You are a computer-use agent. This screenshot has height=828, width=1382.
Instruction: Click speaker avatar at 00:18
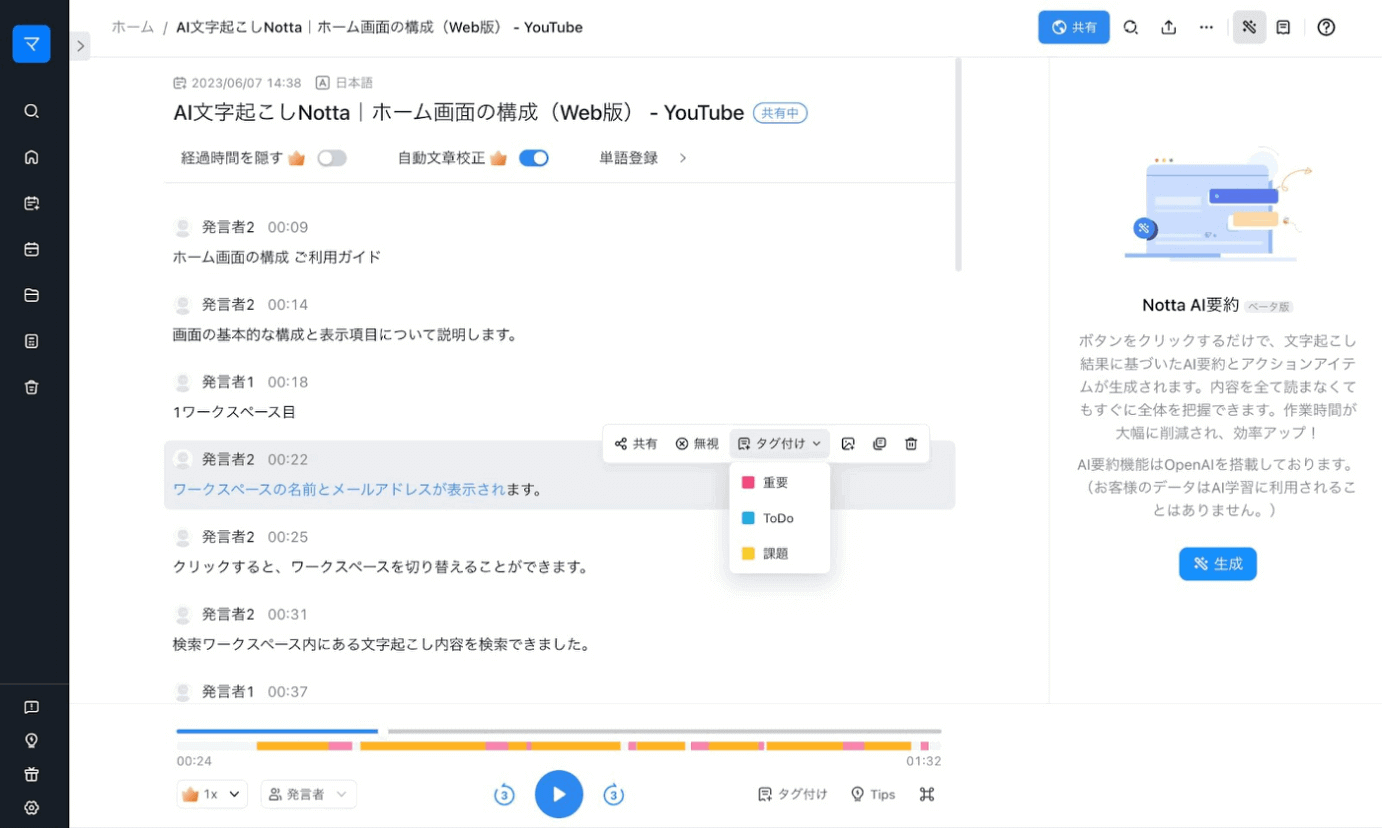coord(183,382)
